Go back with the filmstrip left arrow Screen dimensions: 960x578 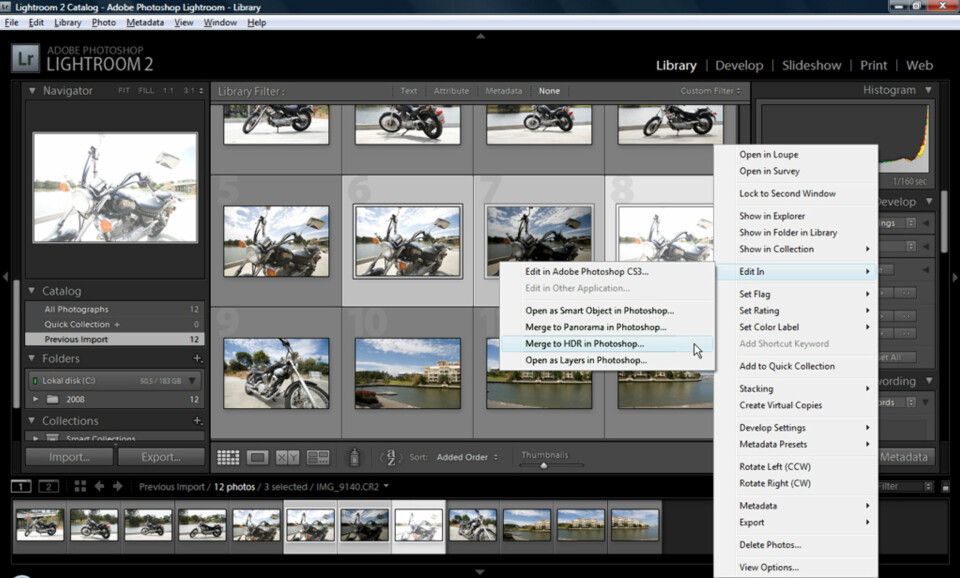tap(99, 486)
